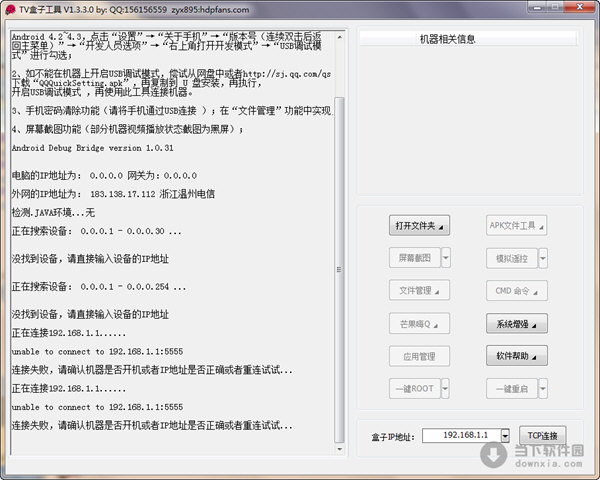Click the 屏幕截图 button
The image size is (600, 480).
click(414, 257)
